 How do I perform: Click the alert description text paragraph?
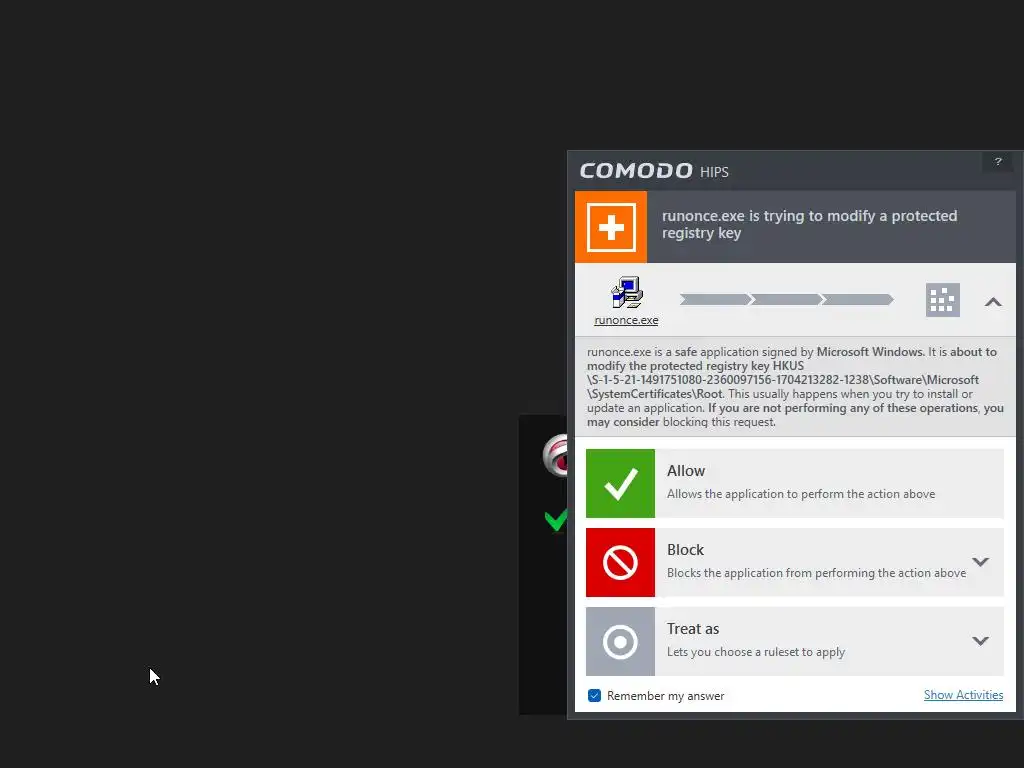click(795, 387)
